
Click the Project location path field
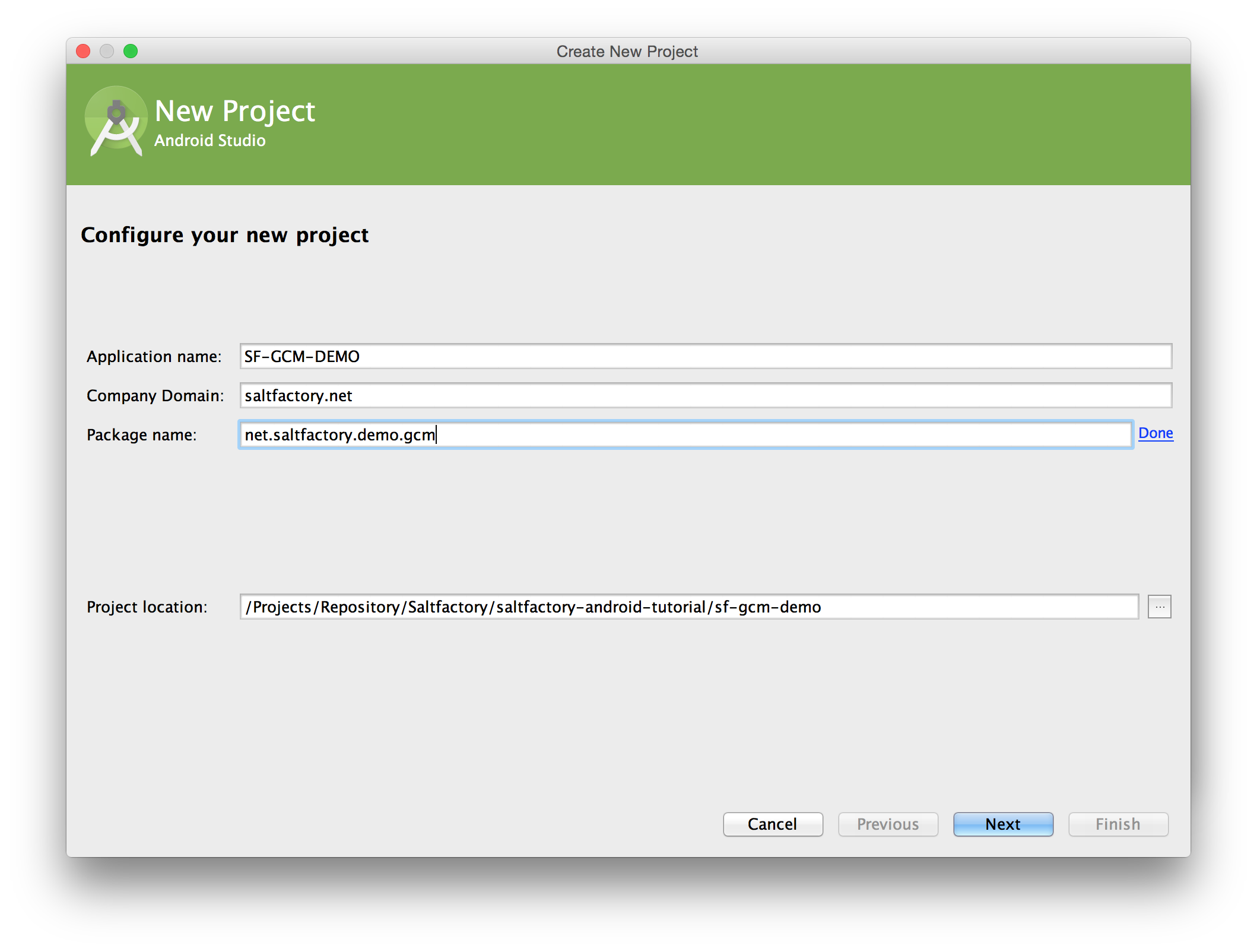[689, 607]
